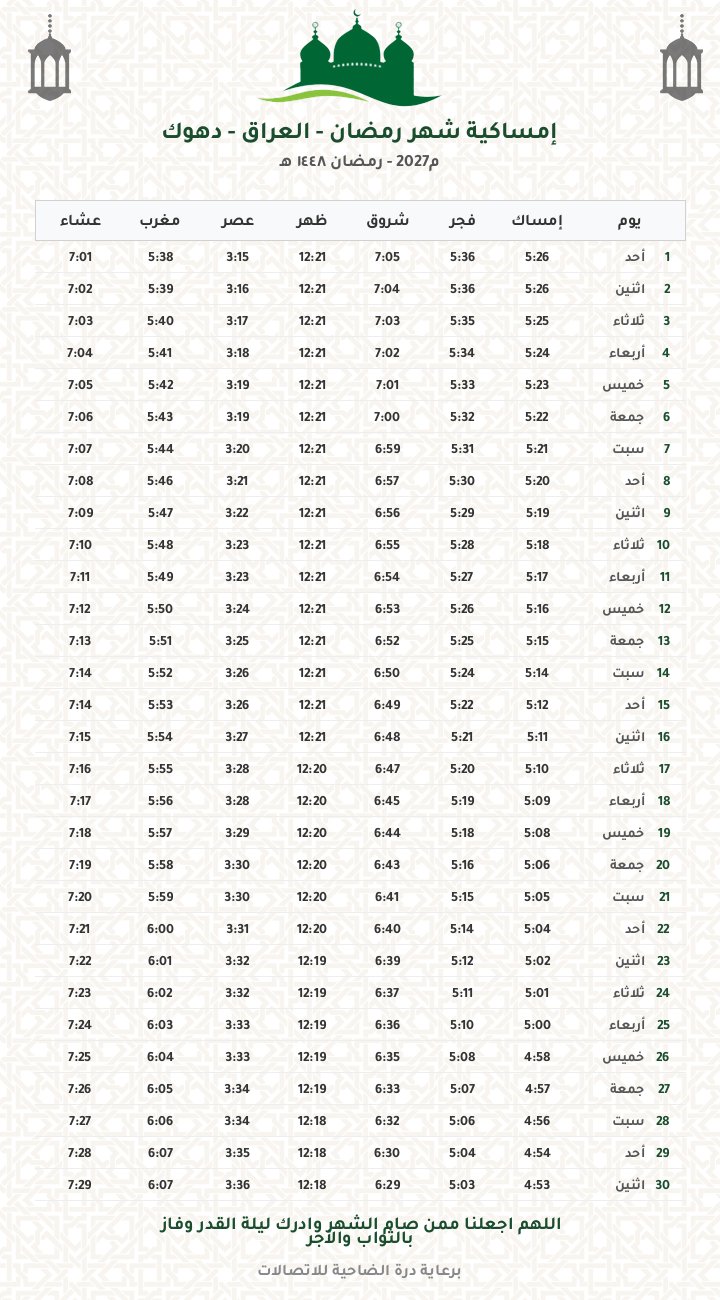This screenshot has height=1300, width=720.
Task: Click the 2027 رمضان ١٤٤٨ subtitle
Action: (359, 162)
